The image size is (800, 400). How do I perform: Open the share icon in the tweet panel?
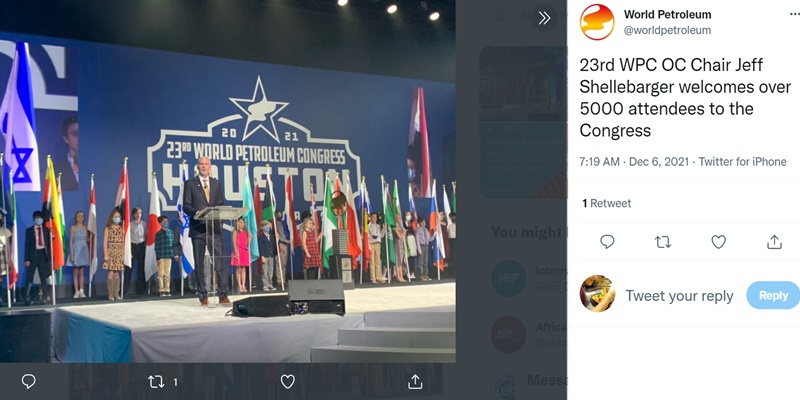774,242
